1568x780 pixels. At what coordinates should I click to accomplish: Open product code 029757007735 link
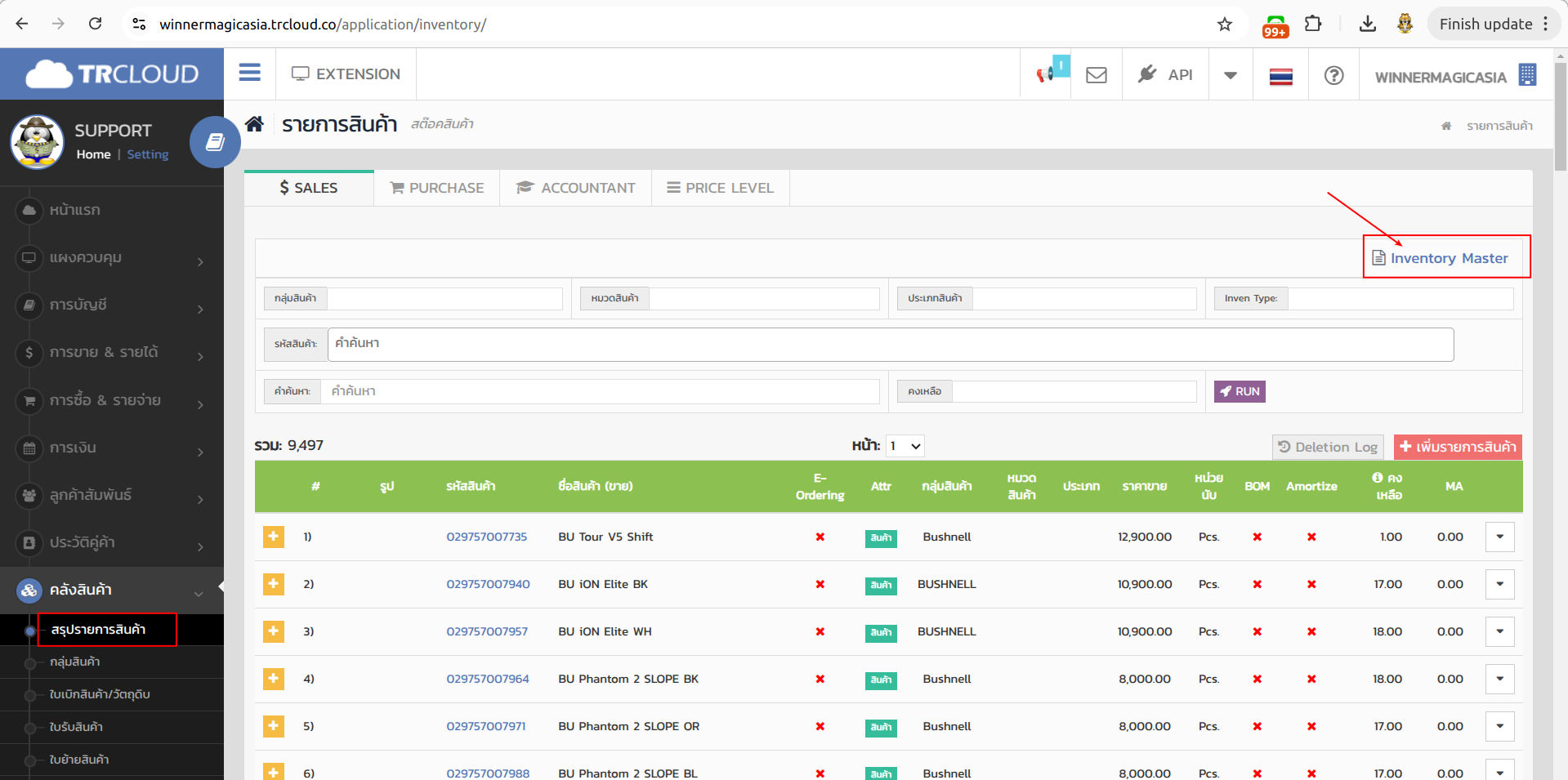click(487, 537)
